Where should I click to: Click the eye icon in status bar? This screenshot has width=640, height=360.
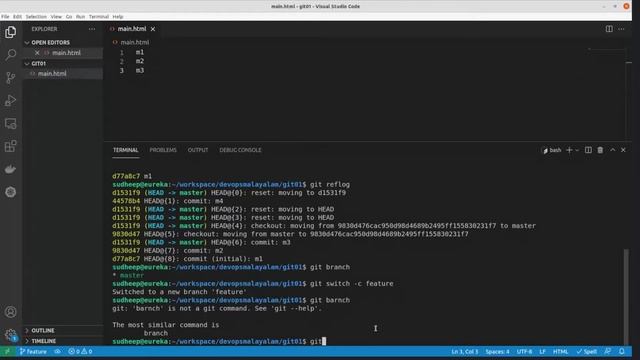pyautogui.click(x=58, y=352)
